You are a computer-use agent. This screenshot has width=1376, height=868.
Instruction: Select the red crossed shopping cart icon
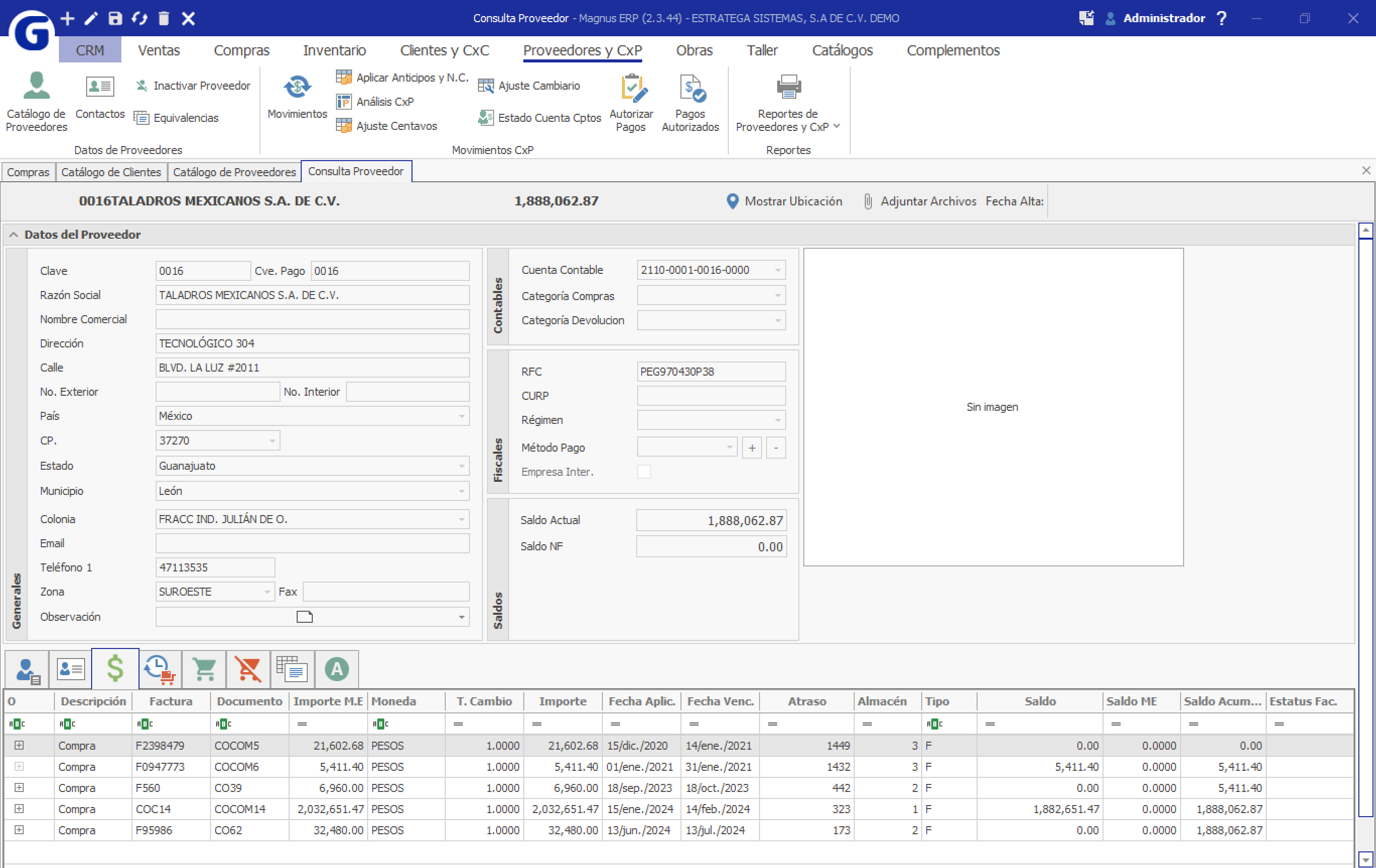tap(249, 669)
